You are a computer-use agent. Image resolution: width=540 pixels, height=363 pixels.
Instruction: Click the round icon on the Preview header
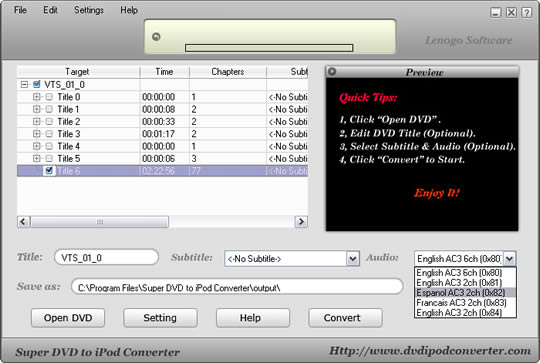[332, 71]
